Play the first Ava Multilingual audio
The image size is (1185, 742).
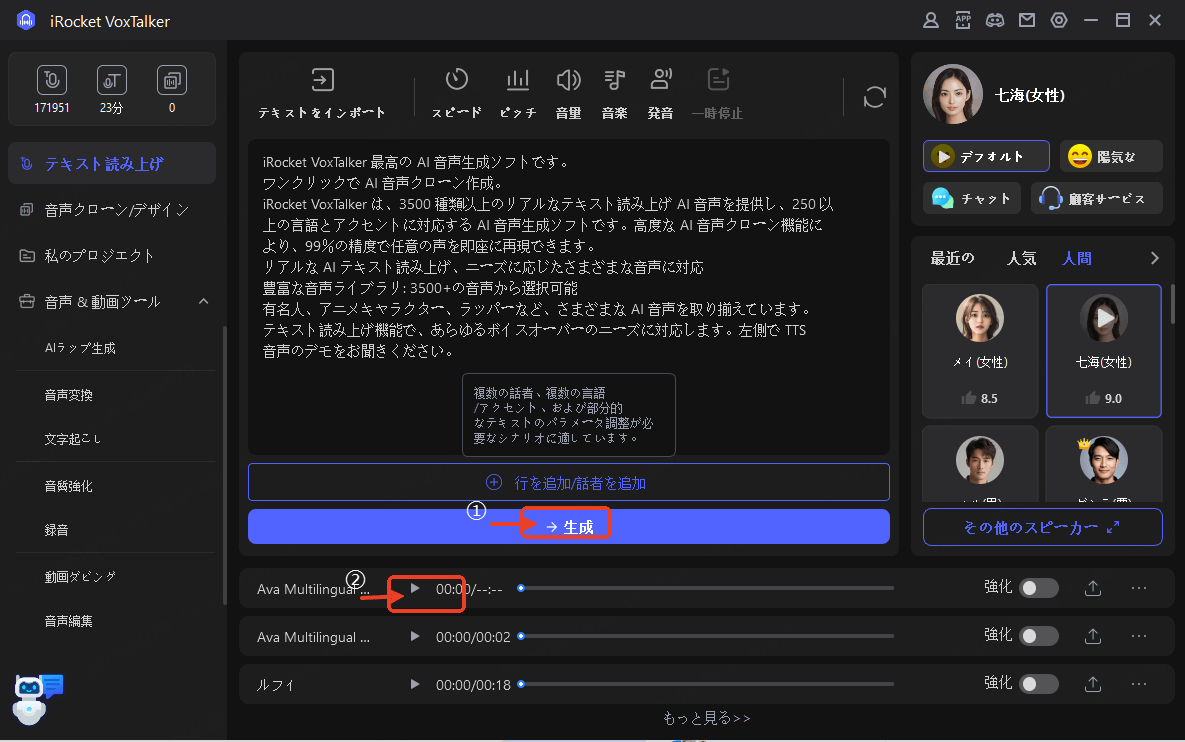[414, 588]
